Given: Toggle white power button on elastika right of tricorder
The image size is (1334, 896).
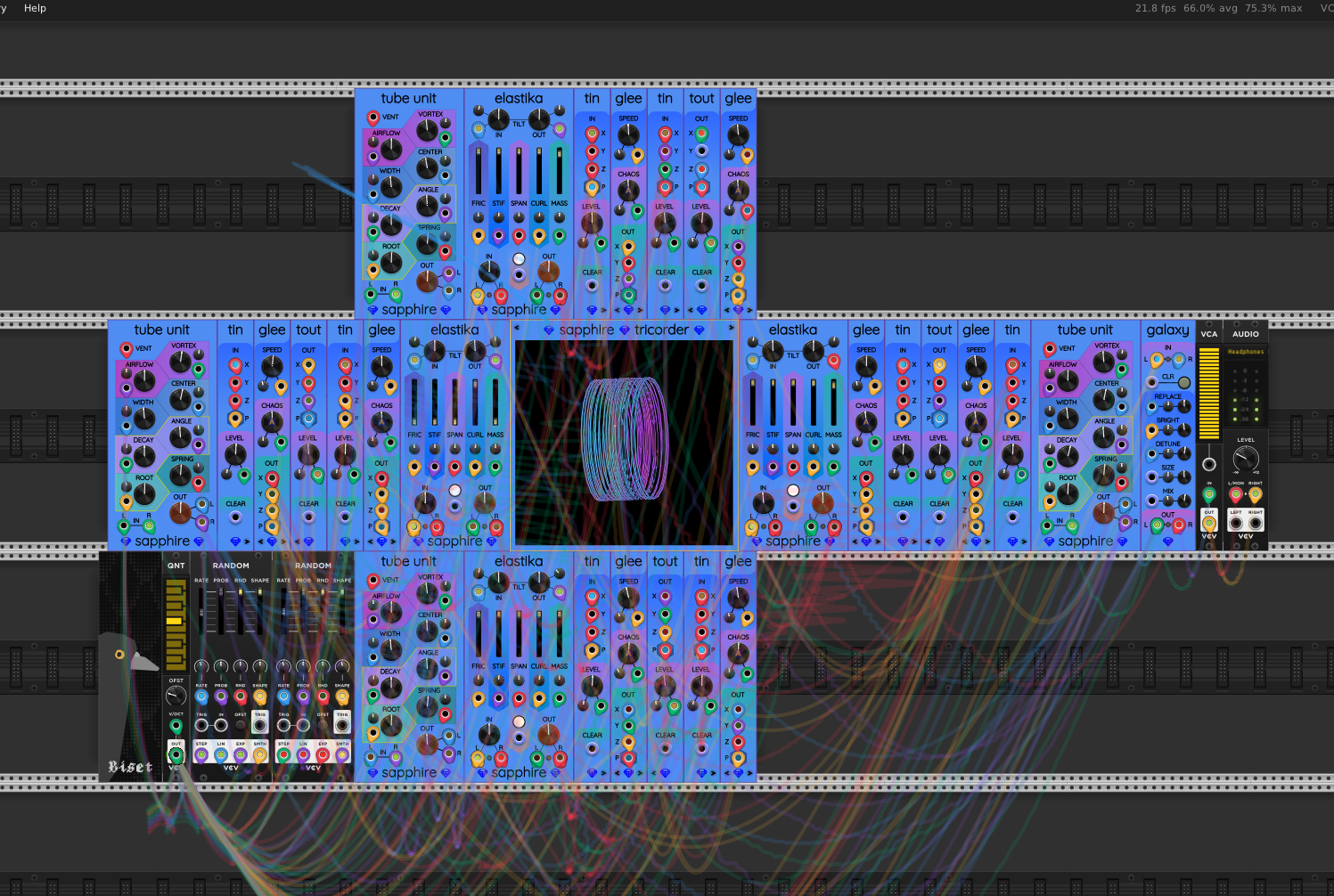Looking at the screenshot, I should 793,490.
